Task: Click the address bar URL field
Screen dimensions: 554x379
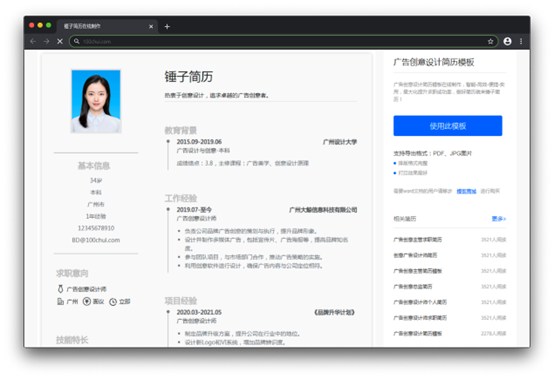Action: coord(283,41)
